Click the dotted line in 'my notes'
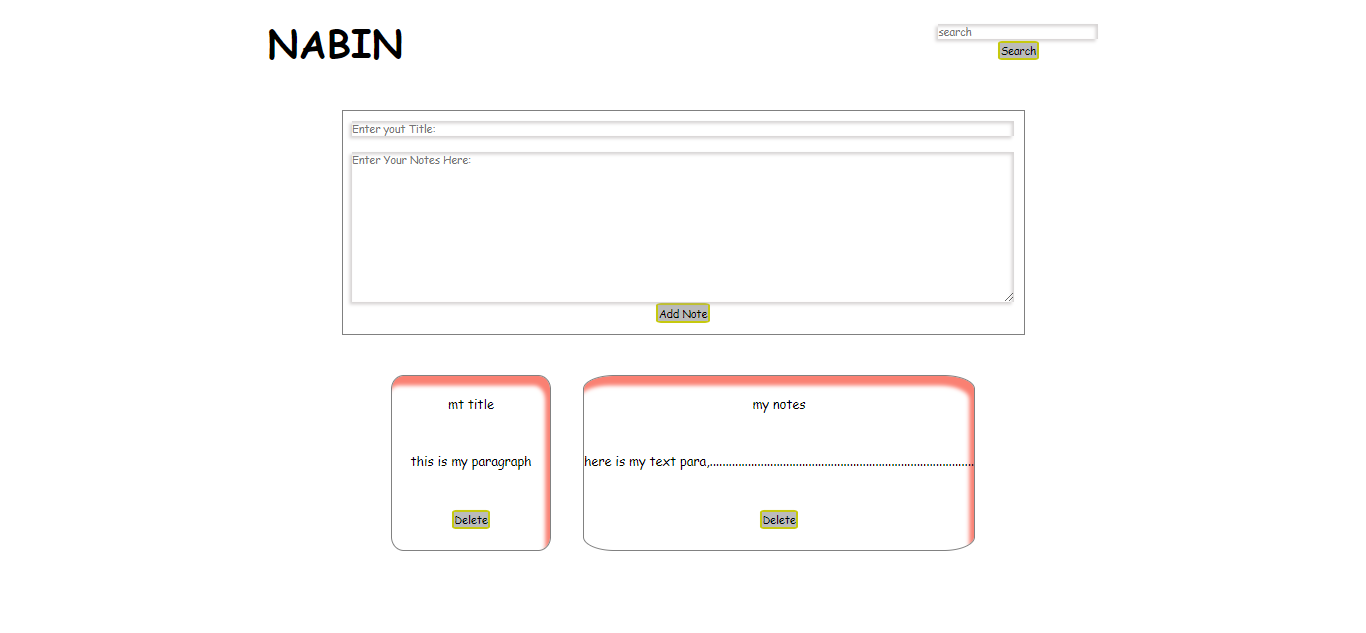Viewport: 1366px width, 633px height. (842, 464)
